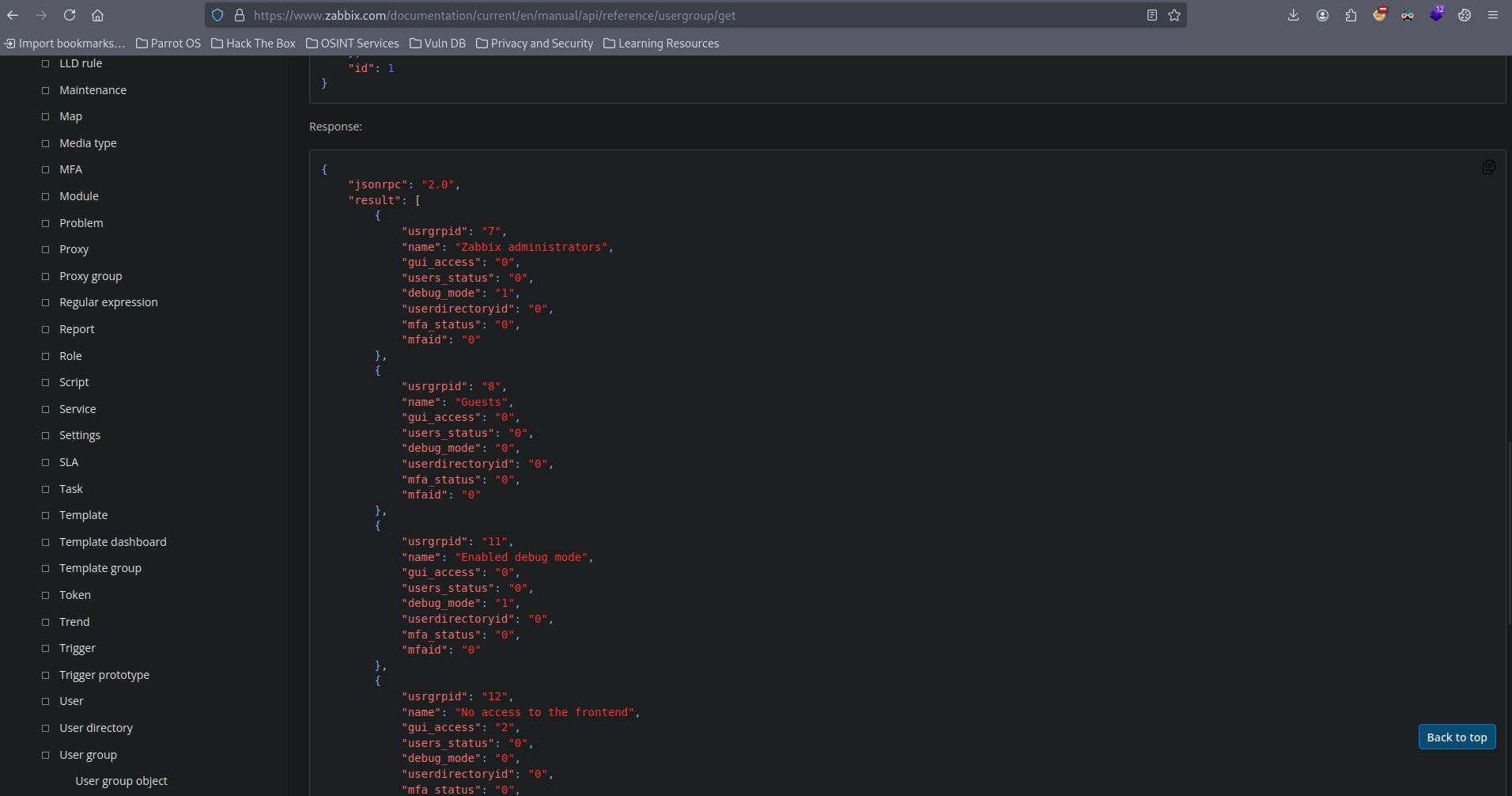Open the User group object link

click(x=121, y=781)
